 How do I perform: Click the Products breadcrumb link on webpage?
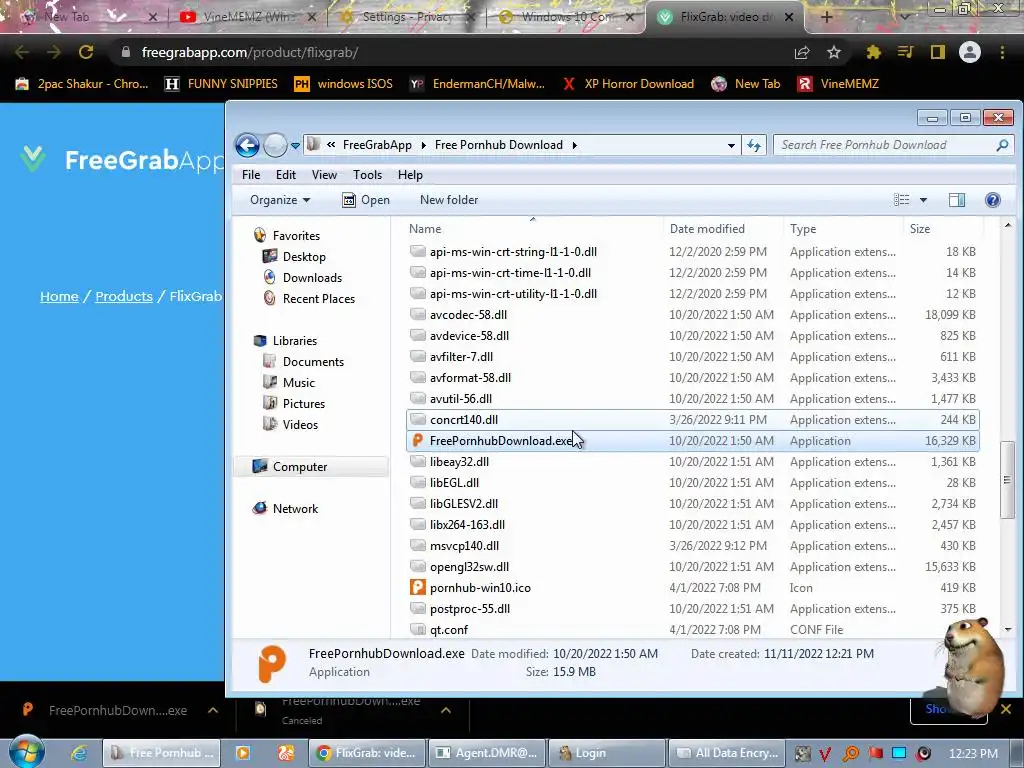coord(124,296)
